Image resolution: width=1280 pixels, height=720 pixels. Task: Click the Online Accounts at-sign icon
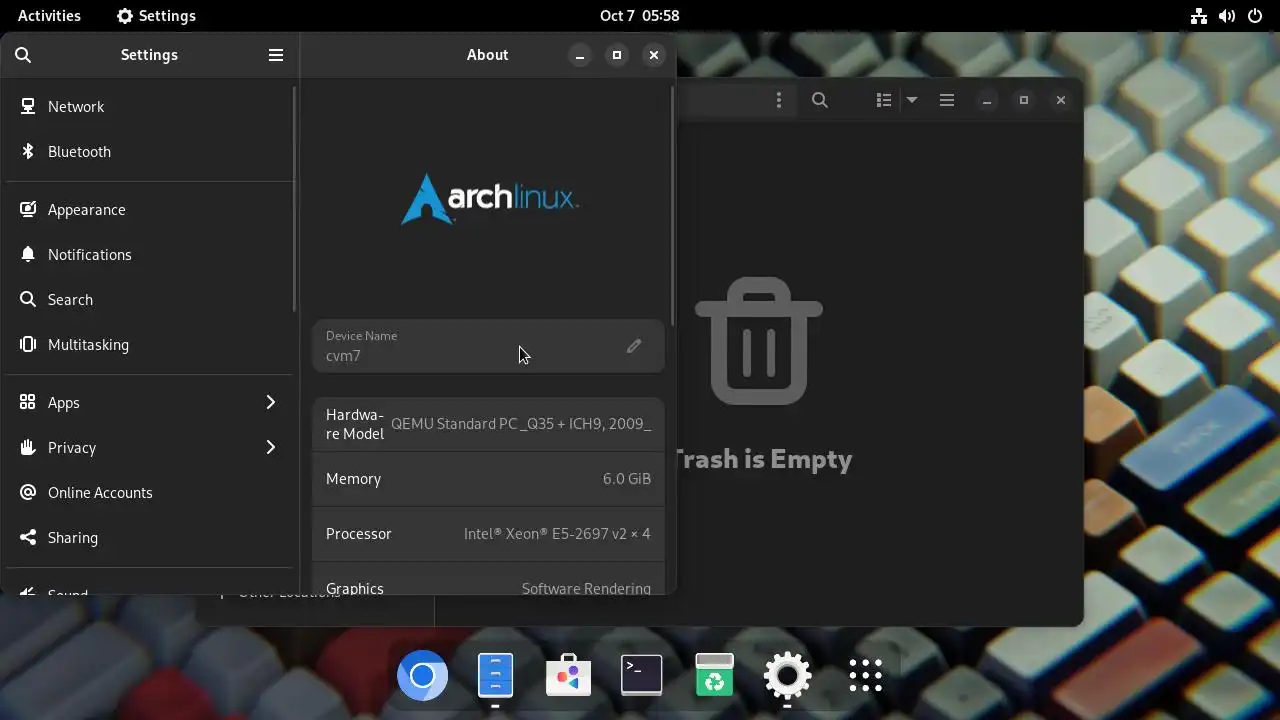click(x=28, y=492)
